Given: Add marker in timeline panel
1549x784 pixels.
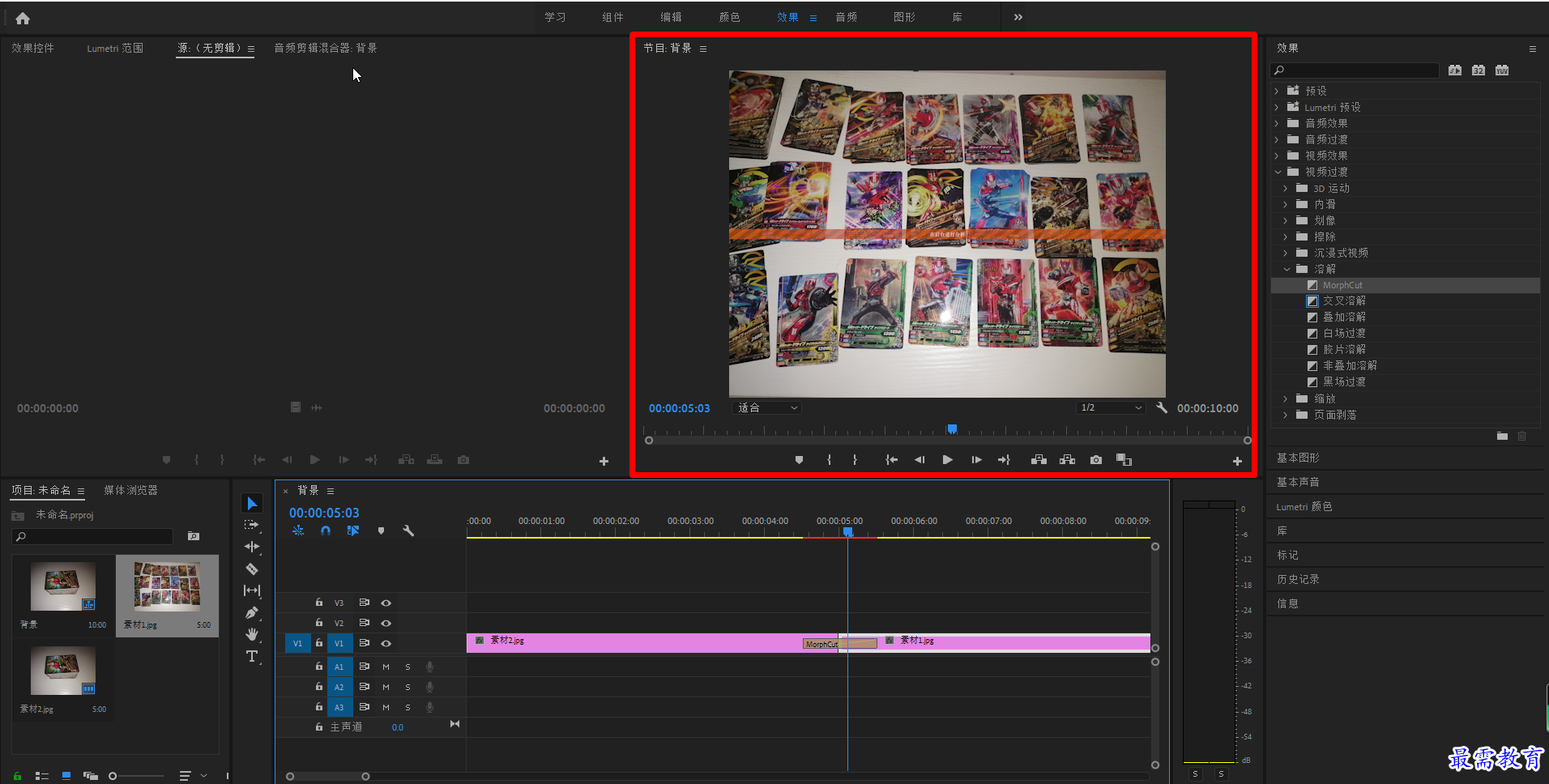Looking at the screenshot, I should tap(381, 531).
